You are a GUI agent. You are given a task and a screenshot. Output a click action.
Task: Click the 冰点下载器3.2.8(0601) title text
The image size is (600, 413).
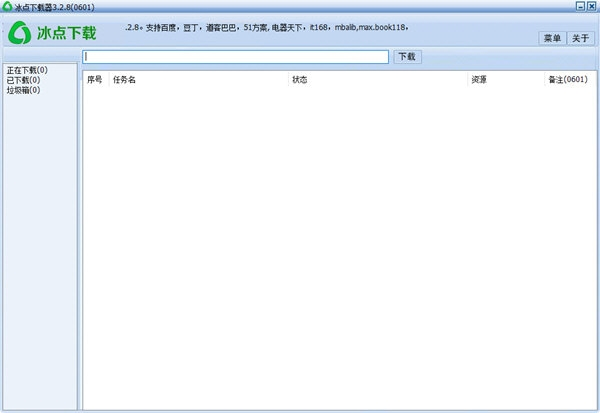(54, 7)
